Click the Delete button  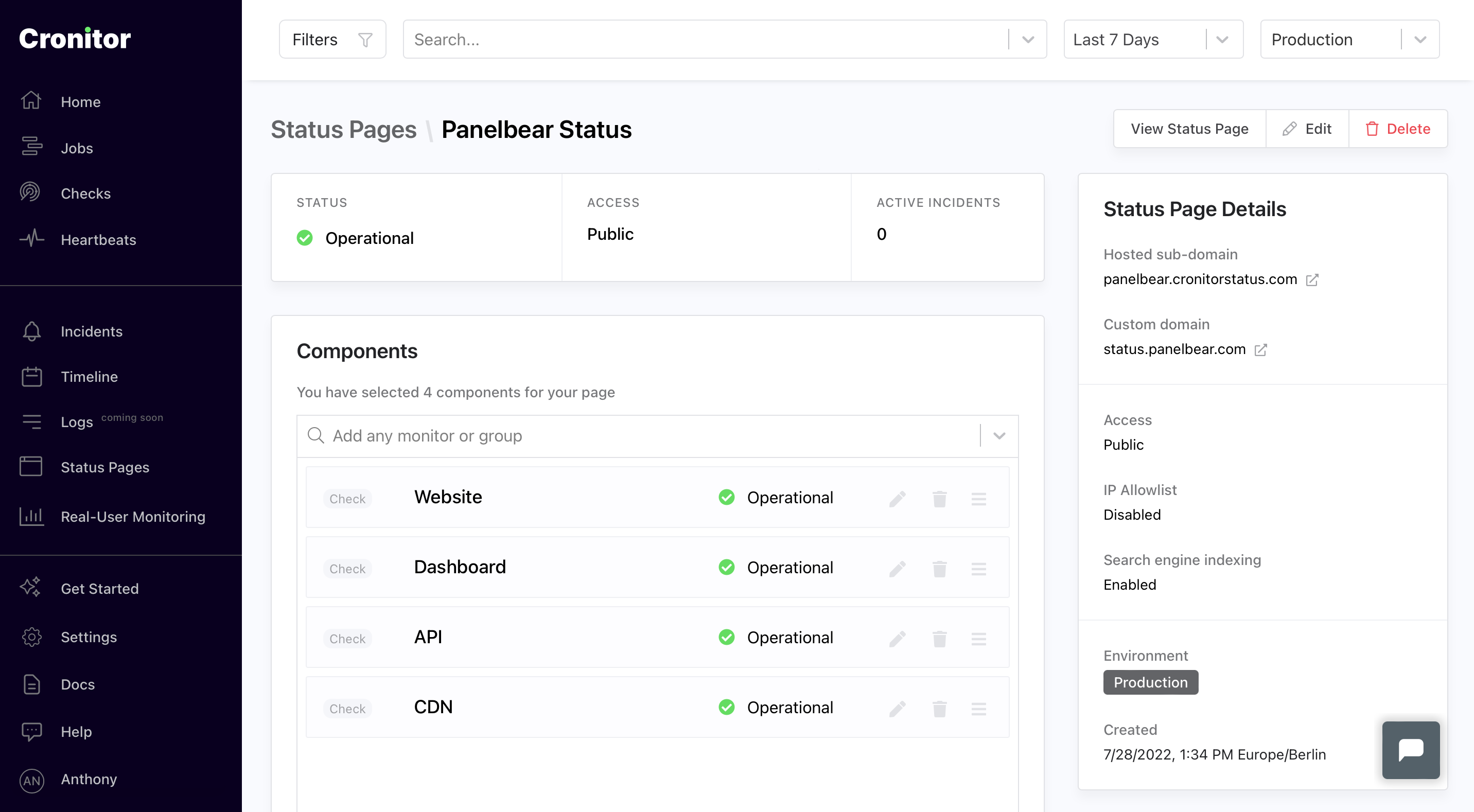coord(1398,129)
